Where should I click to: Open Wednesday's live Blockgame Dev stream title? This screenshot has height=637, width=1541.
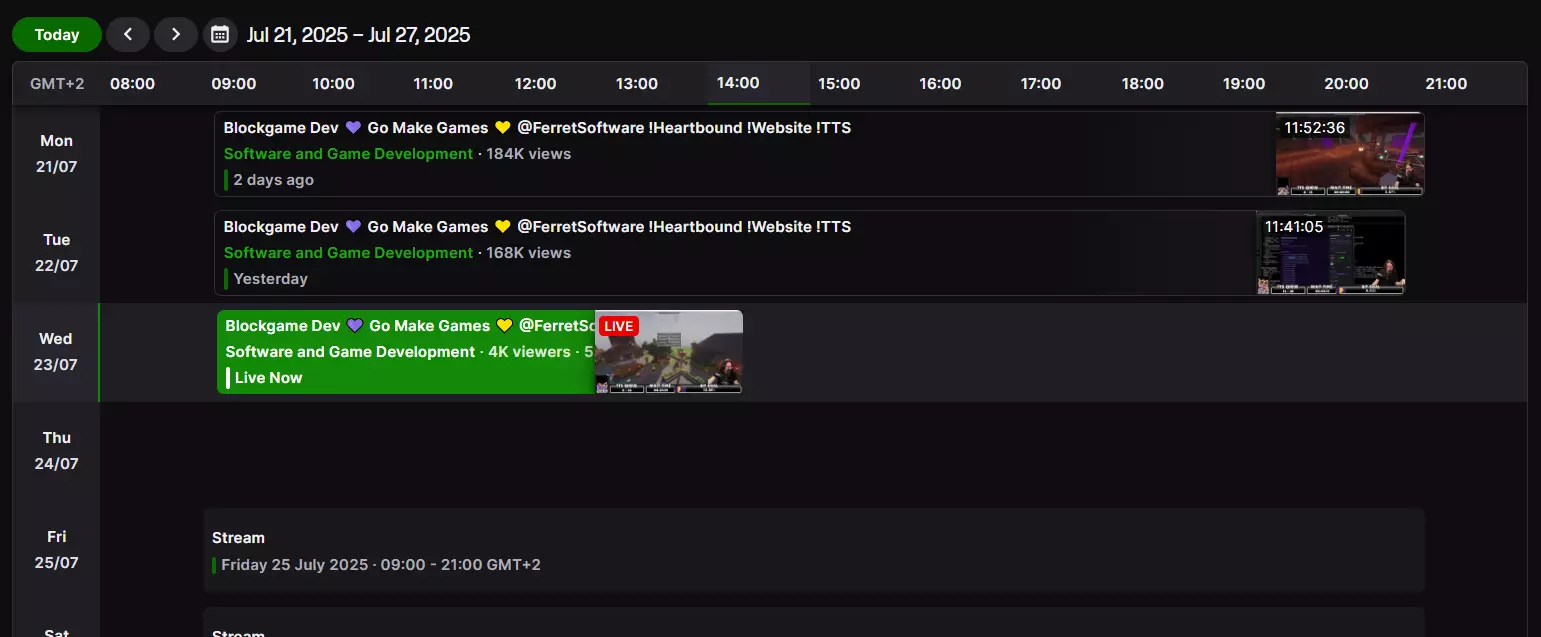point(410,326)
